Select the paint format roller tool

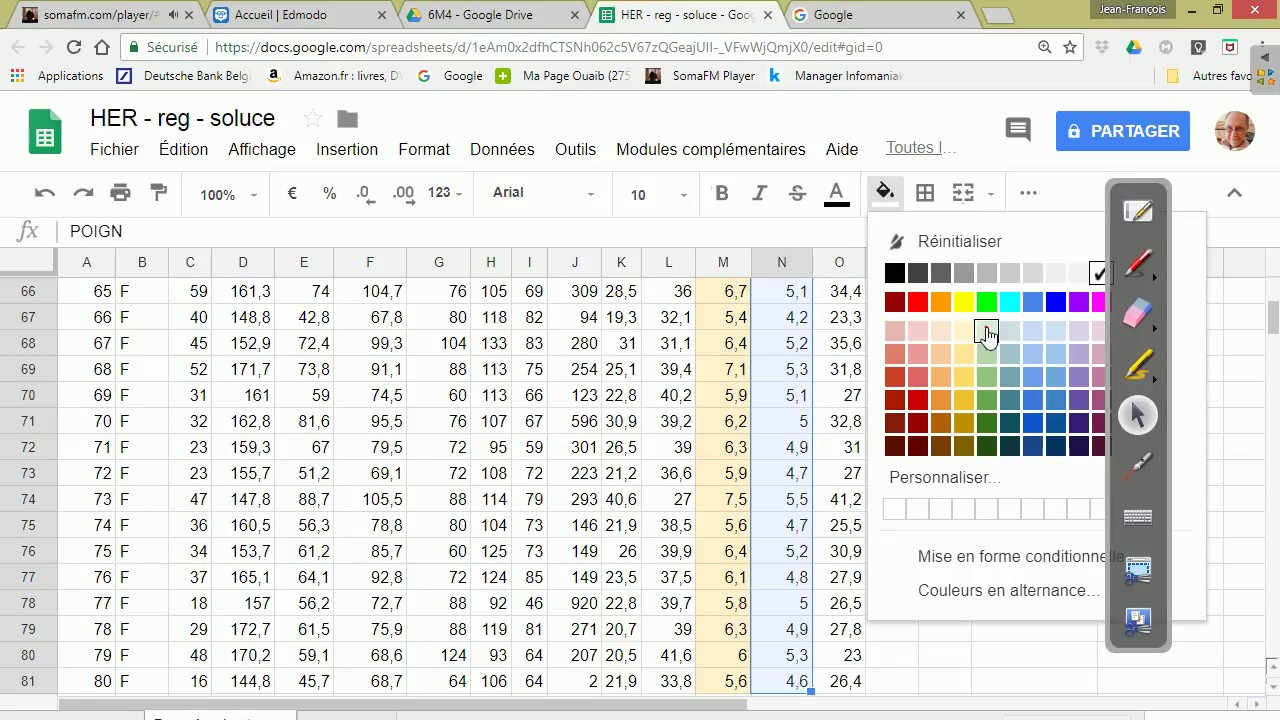[x=158, y=194]
